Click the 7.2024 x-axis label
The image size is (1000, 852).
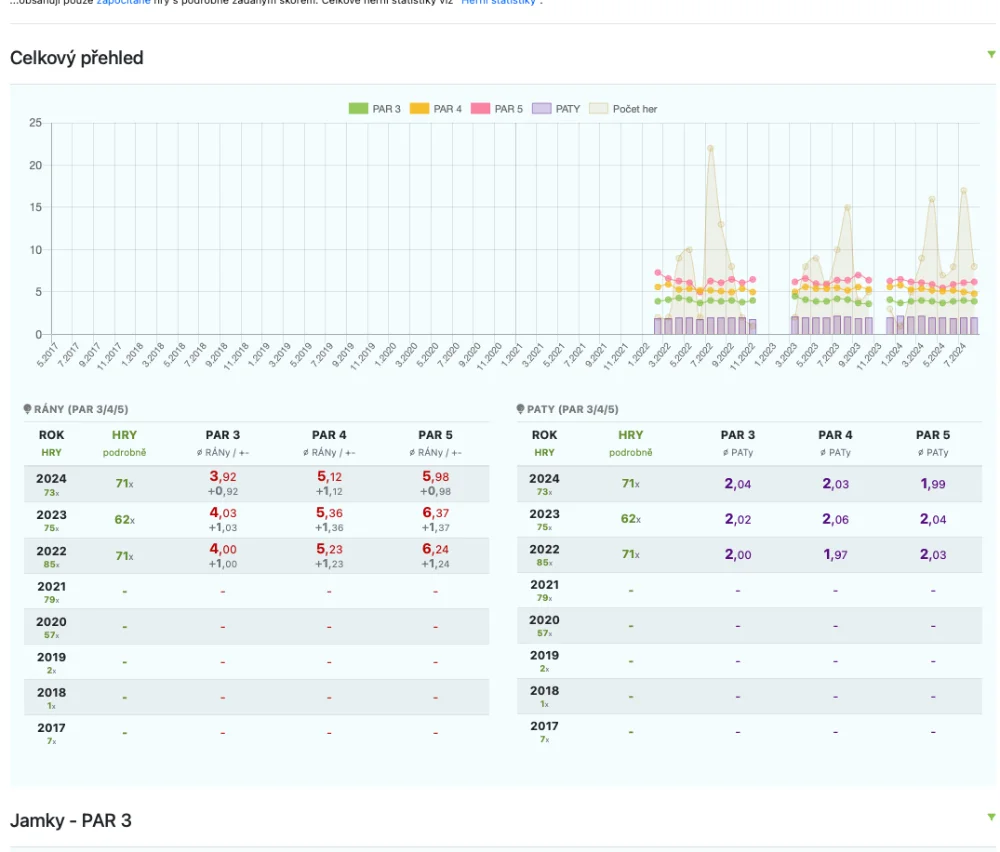click(955, 355)
